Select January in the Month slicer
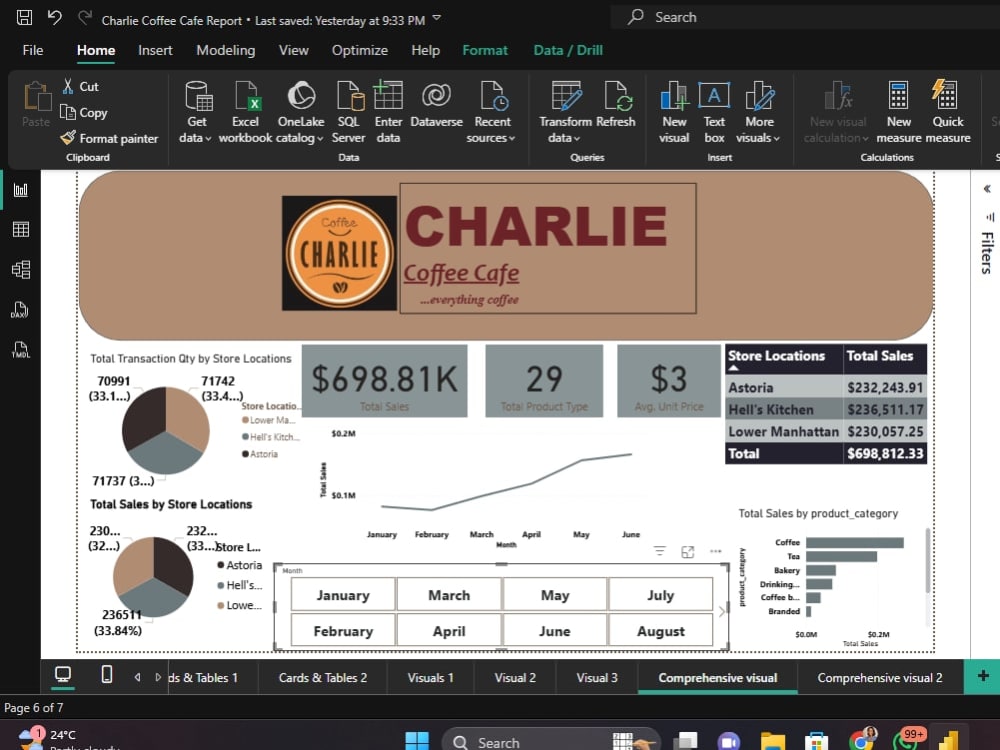The image size is (1000, 750). (x=343, y=595)
